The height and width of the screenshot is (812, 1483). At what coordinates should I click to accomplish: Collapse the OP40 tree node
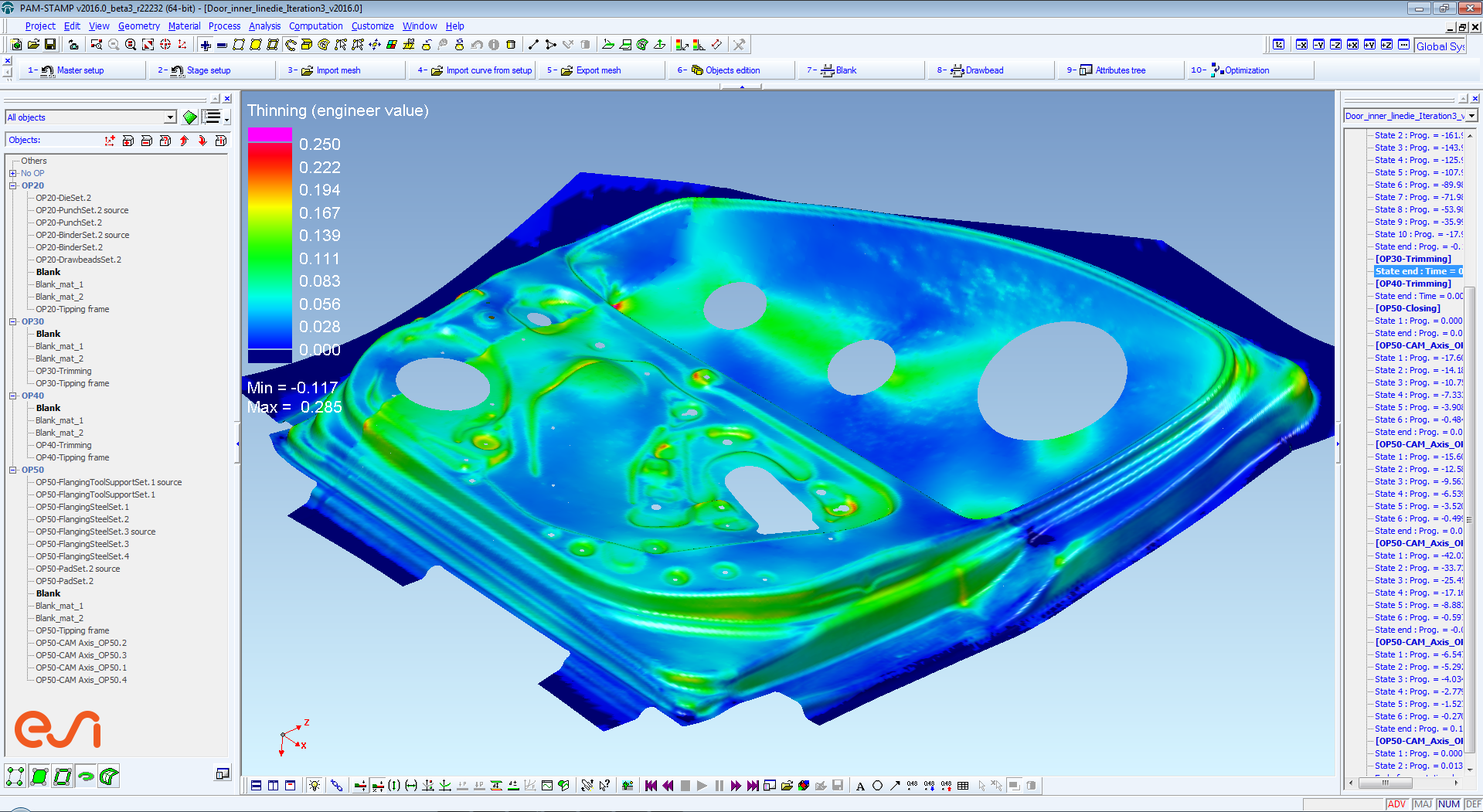12,396
